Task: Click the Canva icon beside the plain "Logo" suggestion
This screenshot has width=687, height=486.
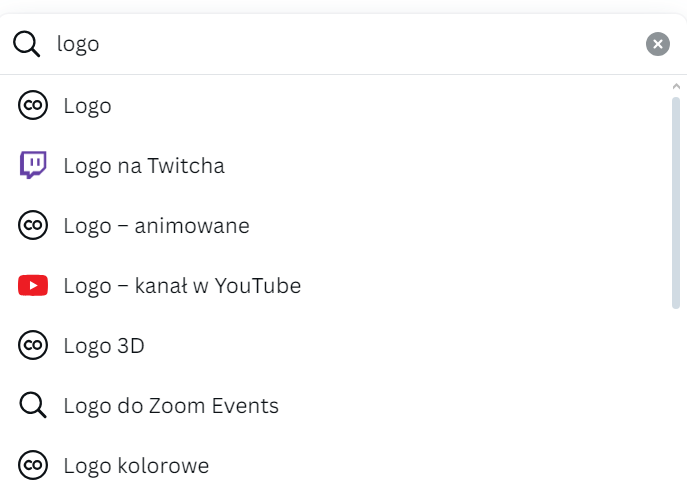Action: coord(33,106)
